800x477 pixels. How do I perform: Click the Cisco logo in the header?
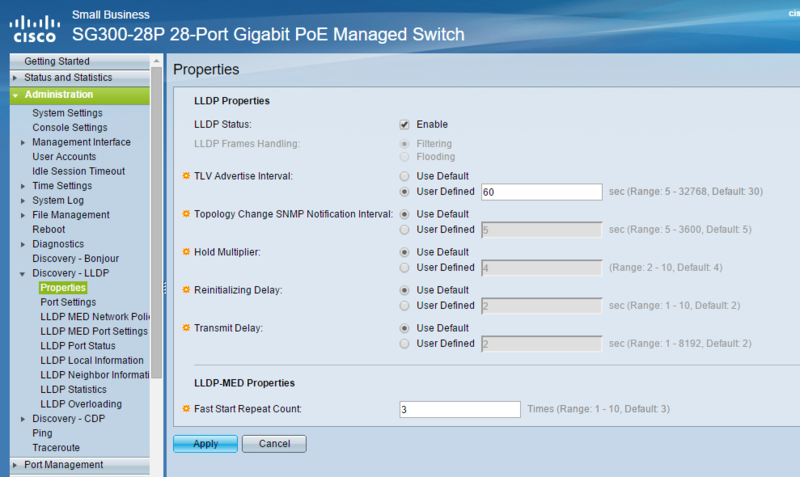point(35,26)
